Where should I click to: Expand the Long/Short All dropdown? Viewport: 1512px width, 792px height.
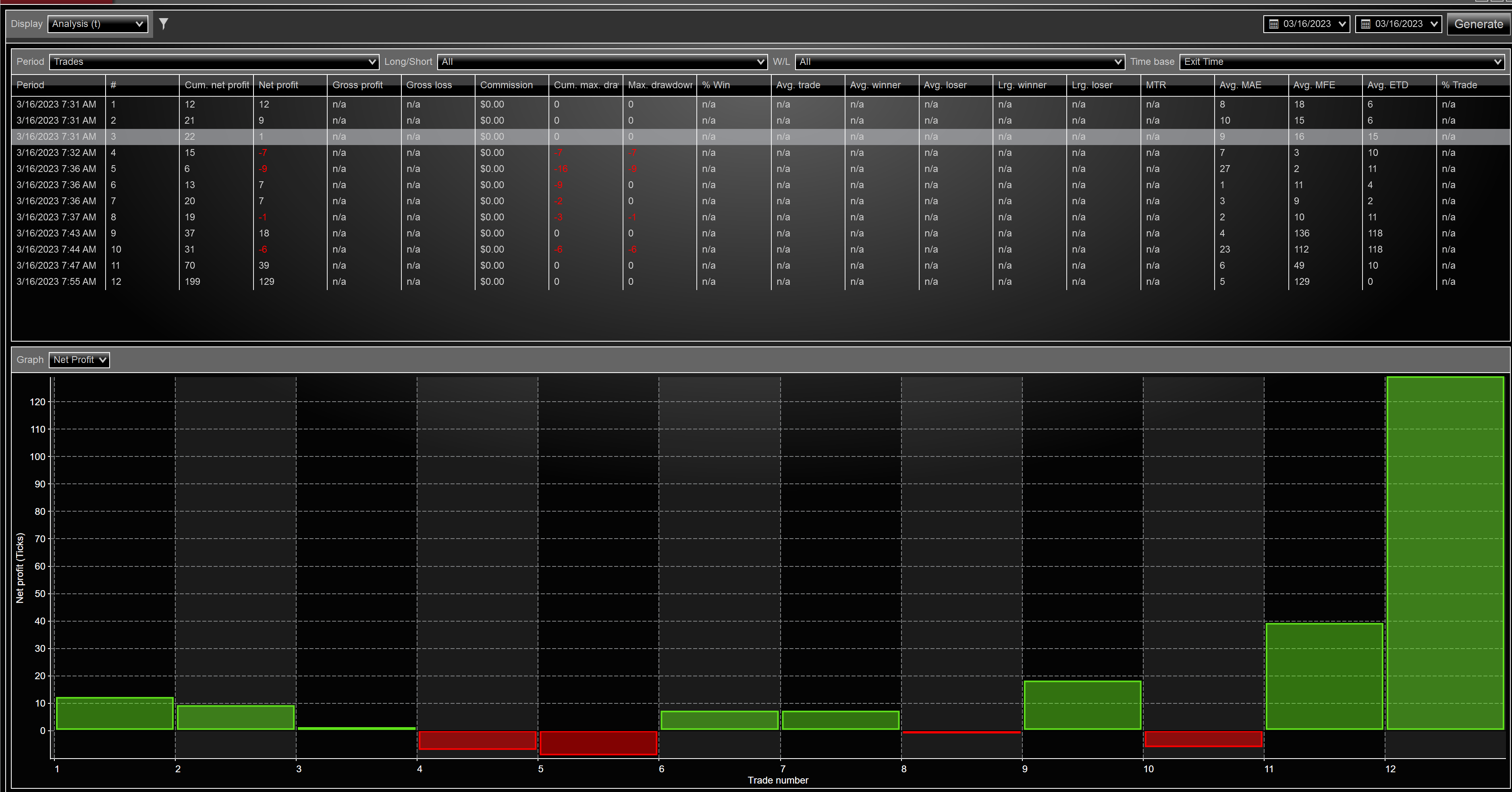(602, 62)
